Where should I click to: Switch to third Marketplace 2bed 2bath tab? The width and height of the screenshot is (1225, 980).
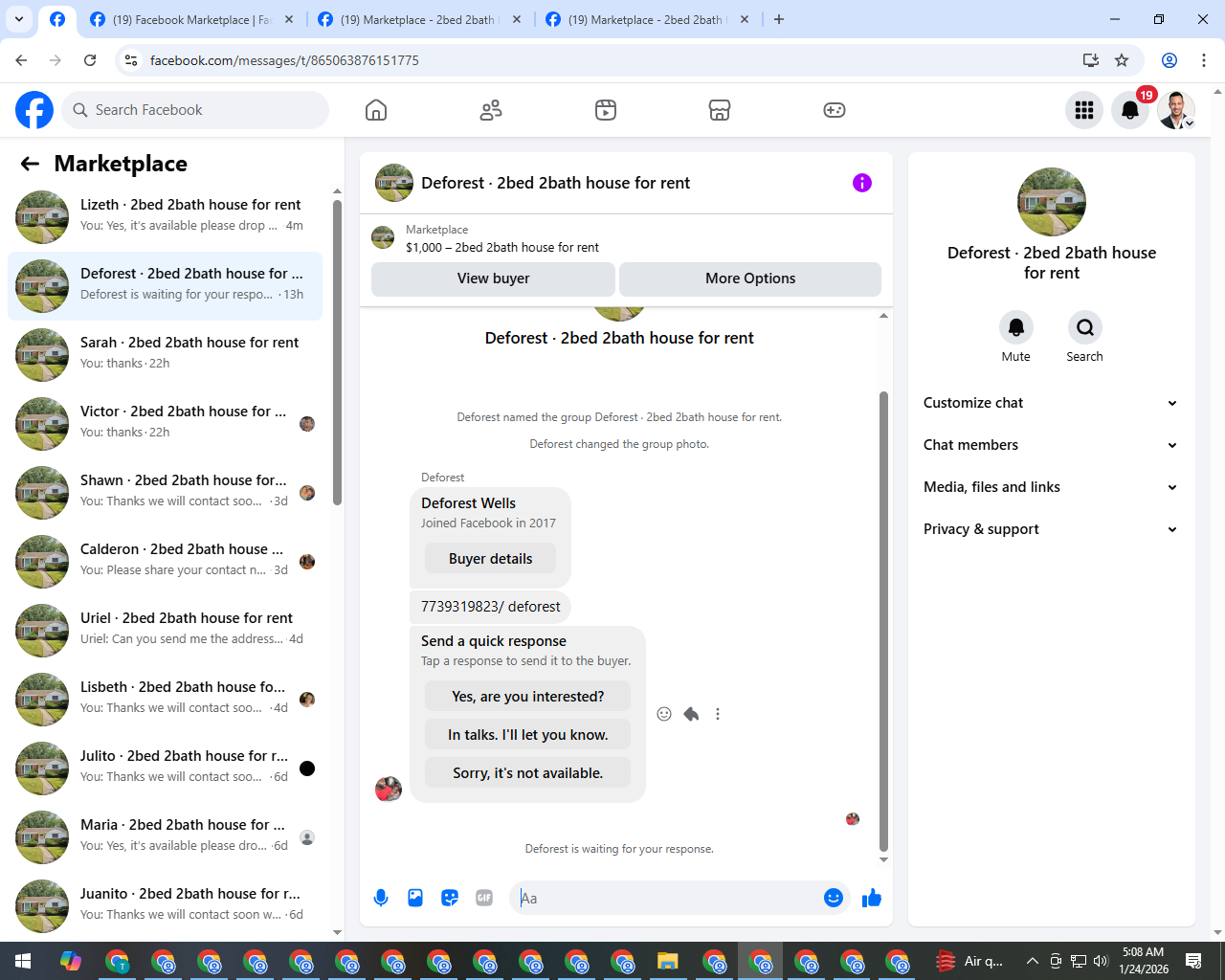point(647,19)
